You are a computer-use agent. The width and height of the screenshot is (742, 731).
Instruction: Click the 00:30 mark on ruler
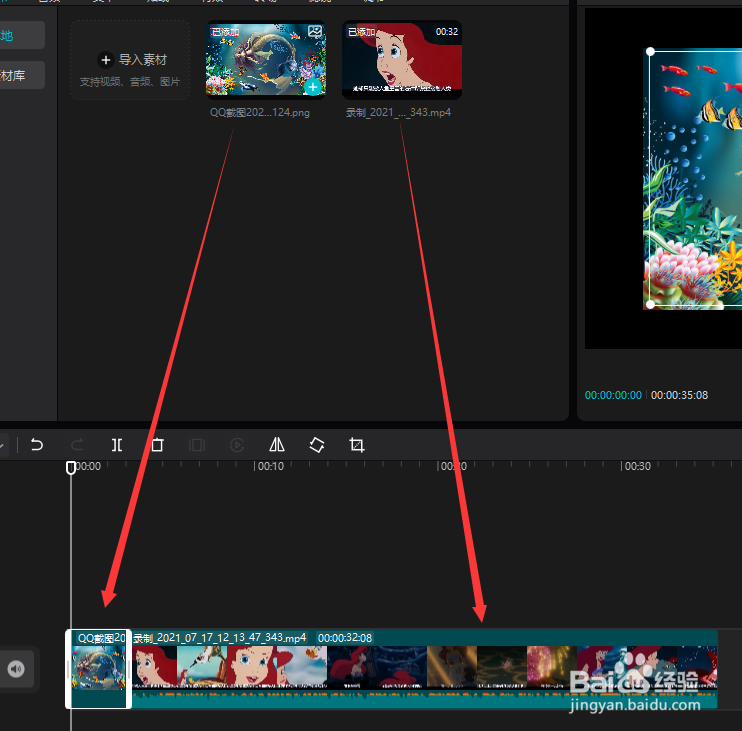(x=637, y=466)
